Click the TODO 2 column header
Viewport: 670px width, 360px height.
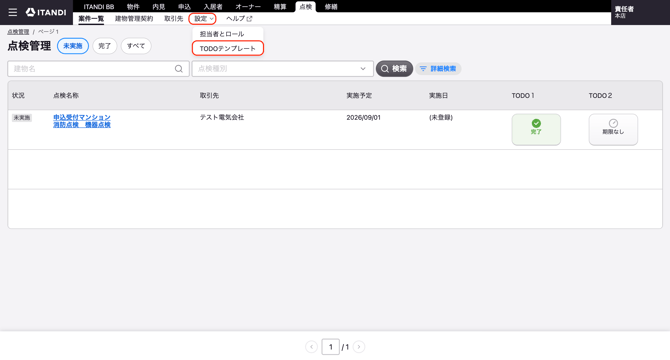[600, 96]
